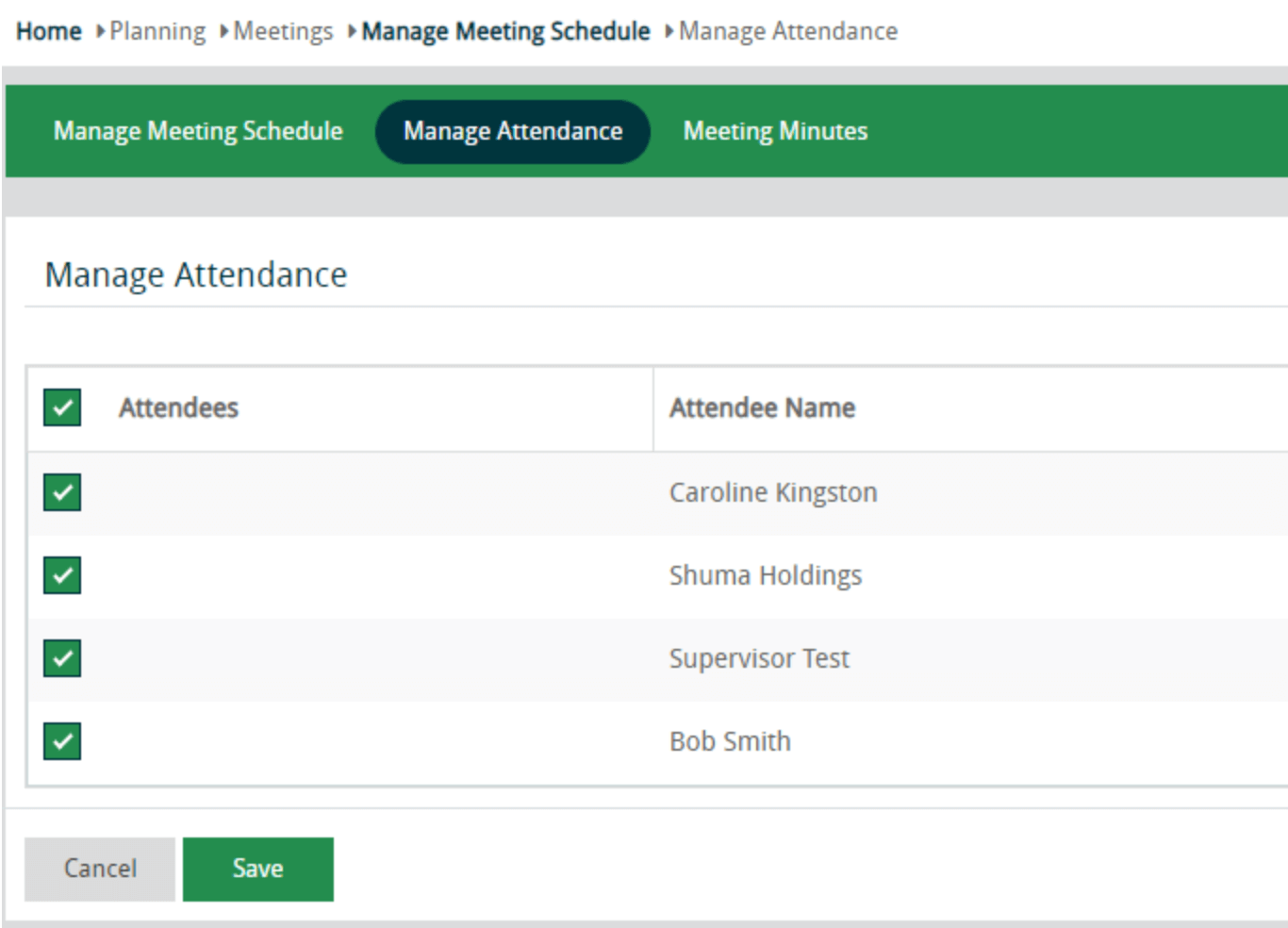1288x928 pixels.
Task: Uncheck the Shuma Holdings attendance checkbox
Action: coord(62,575)
